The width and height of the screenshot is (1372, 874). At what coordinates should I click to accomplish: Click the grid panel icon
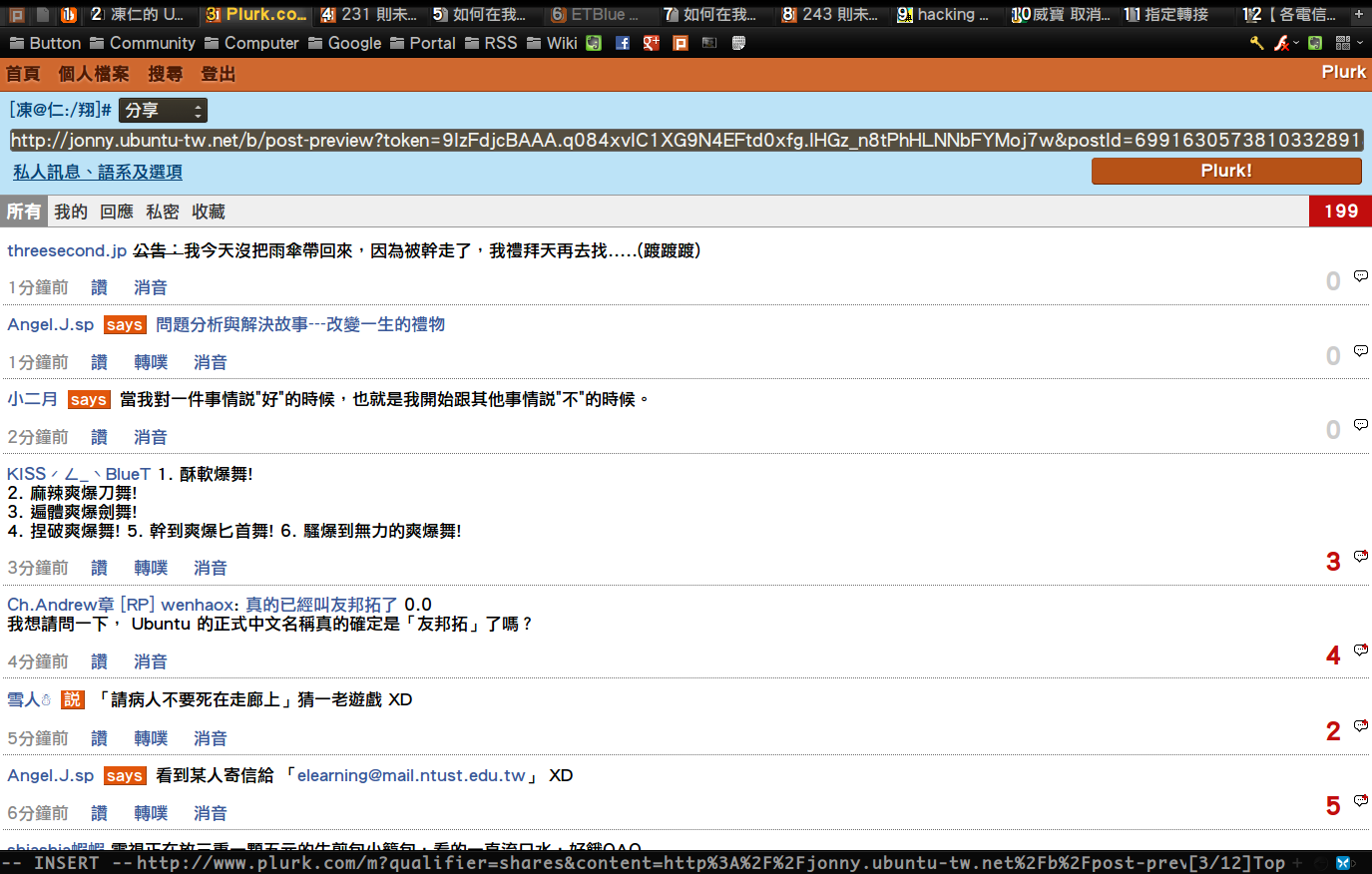tap(1343, 43)
